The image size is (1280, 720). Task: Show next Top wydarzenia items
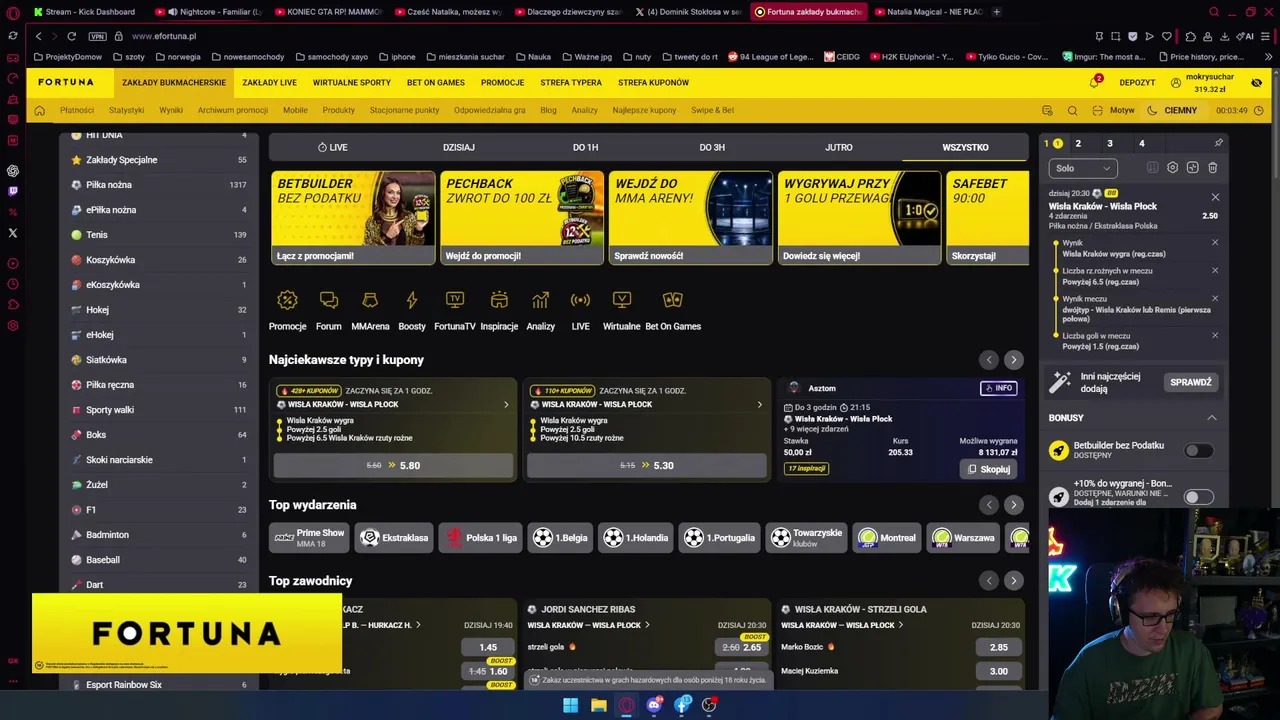pos(1013,505)
